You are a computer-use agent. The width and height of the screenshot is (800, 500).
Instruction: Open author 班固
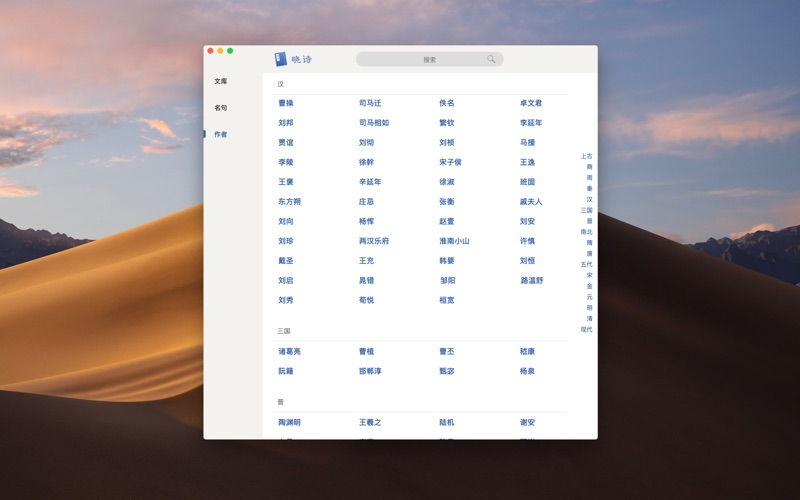(527, 182)
